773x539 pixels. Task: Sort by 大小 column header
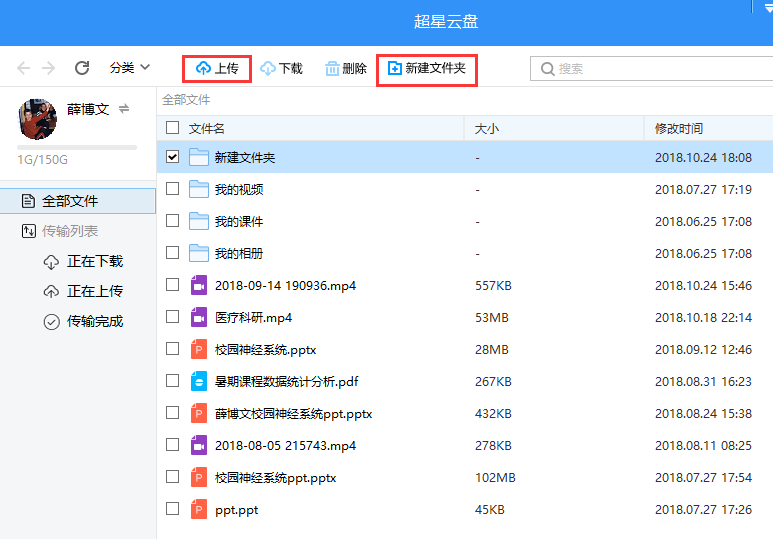tap(487, 129)
